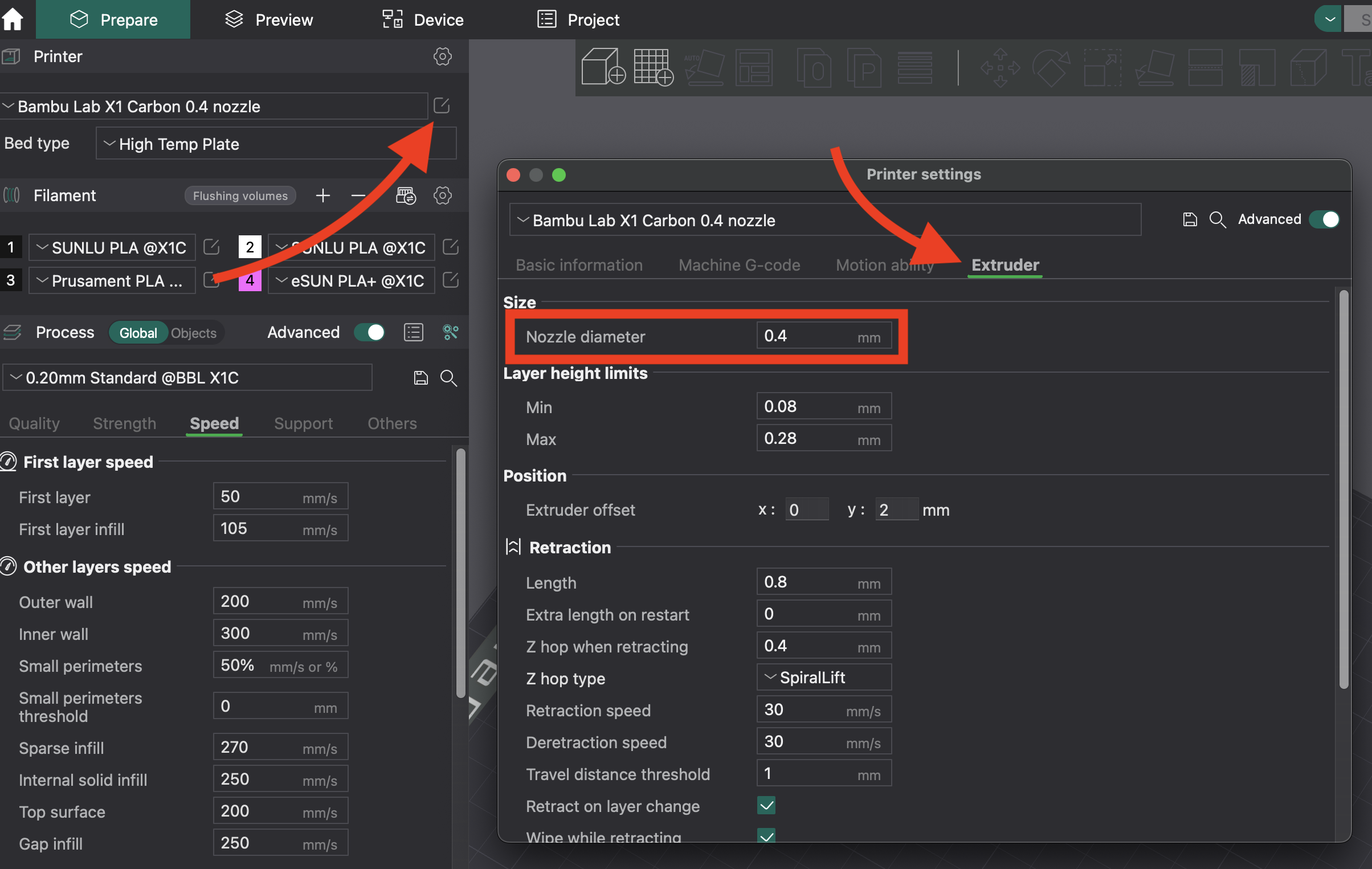Switch to the Machine G-code tab
Image resolution: width=1372 pixels, height=869 pixels.
click(x=739, y=265)
